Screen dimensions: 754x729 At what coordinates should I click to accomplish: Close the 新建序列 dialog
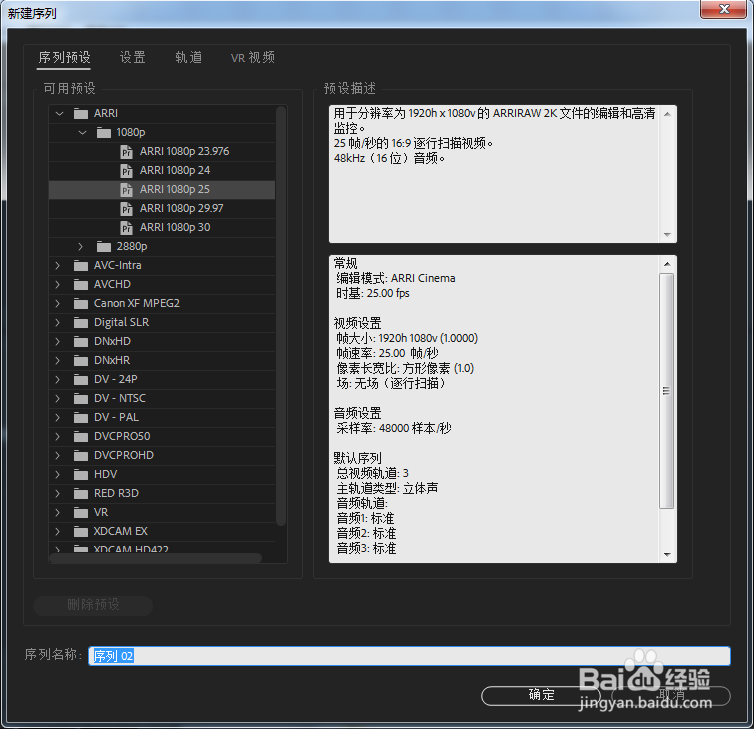click(x=724, y=9)
